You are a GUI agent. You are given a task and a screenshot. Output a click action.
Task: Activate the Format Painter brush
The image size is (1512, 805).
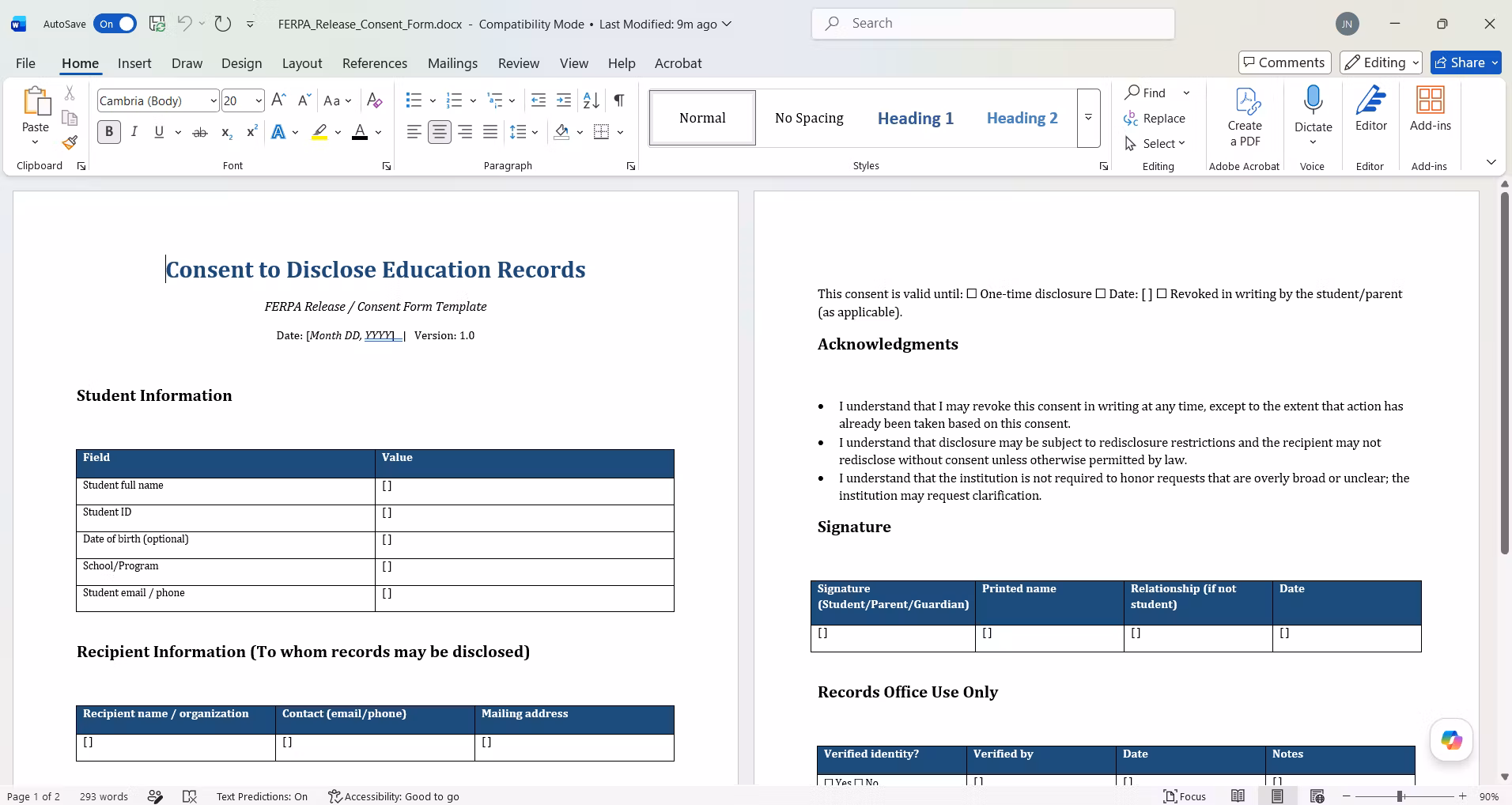70,142
